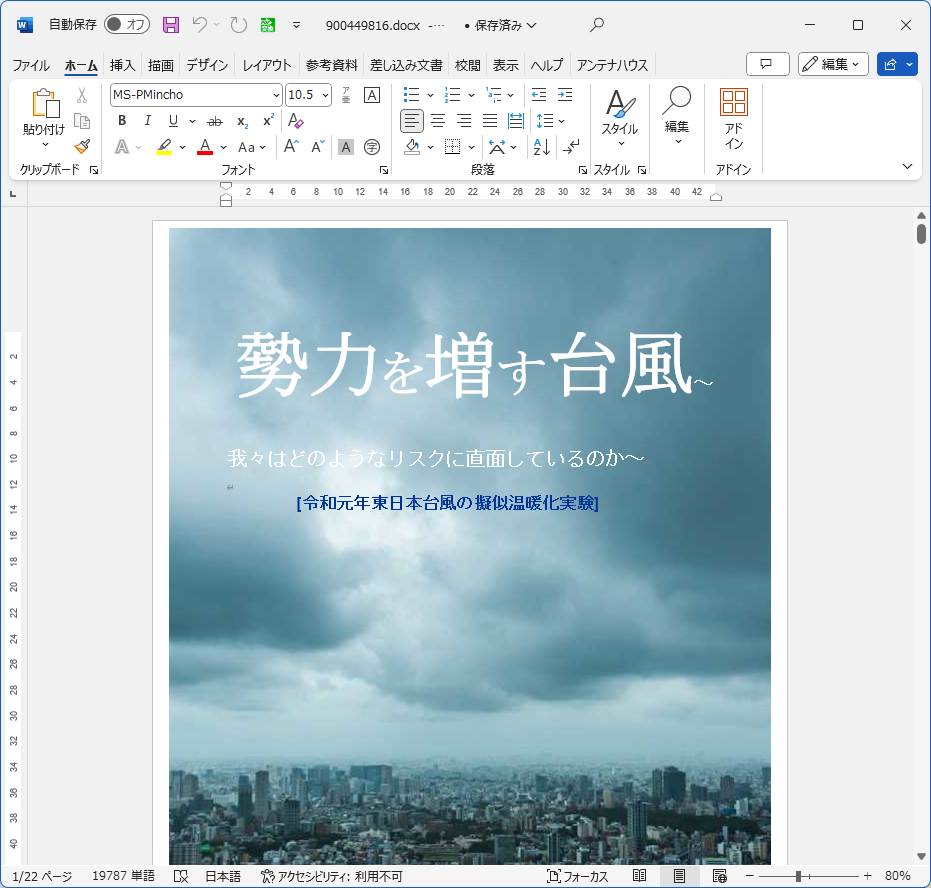This screenshot has width=931, height=888.
Task: Click the Clear Formatting icon
Action: pyautogui.click(x=295, y=121)
